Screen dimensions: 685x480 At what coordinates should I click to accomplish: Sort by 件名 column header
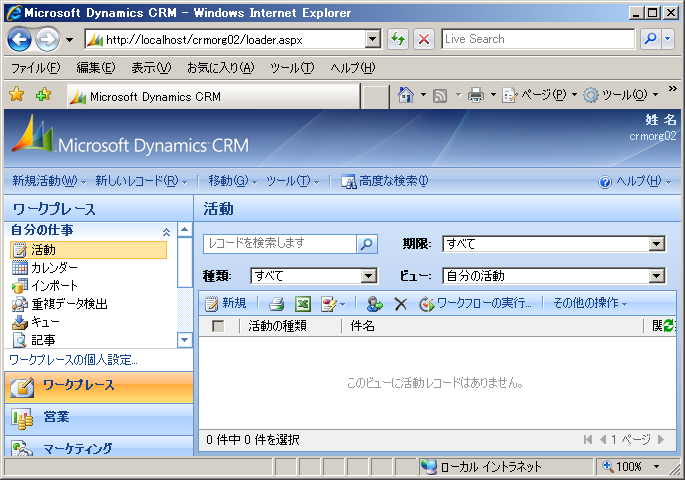[x=363, y=326]
